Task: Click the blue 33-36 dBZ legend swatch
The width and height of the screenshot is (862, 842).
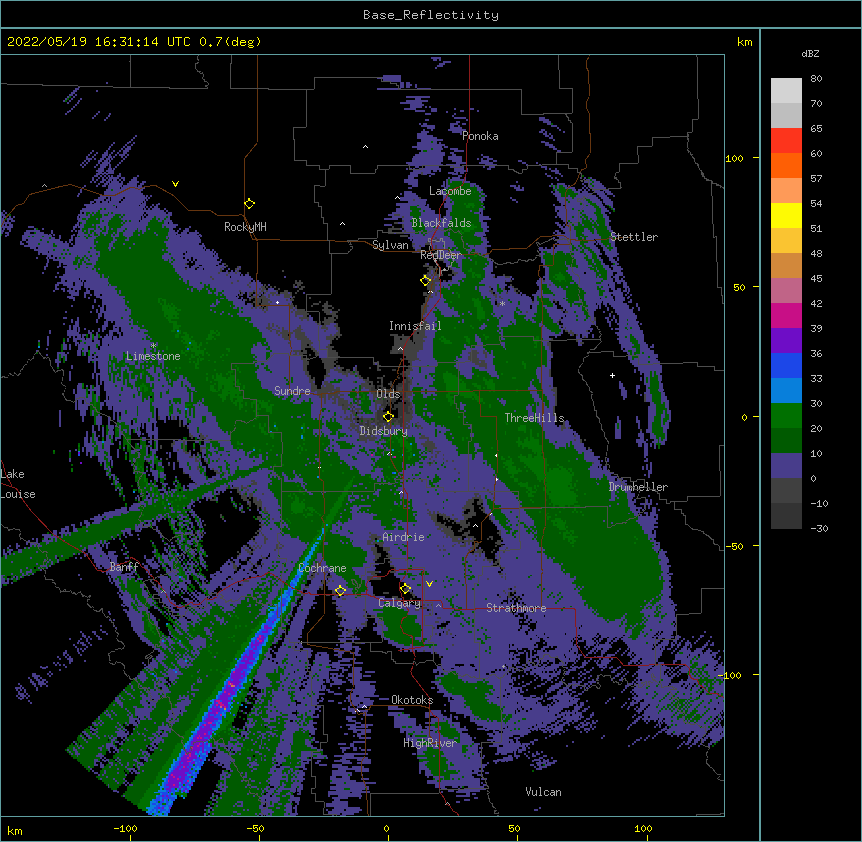Action: (786, 365)
